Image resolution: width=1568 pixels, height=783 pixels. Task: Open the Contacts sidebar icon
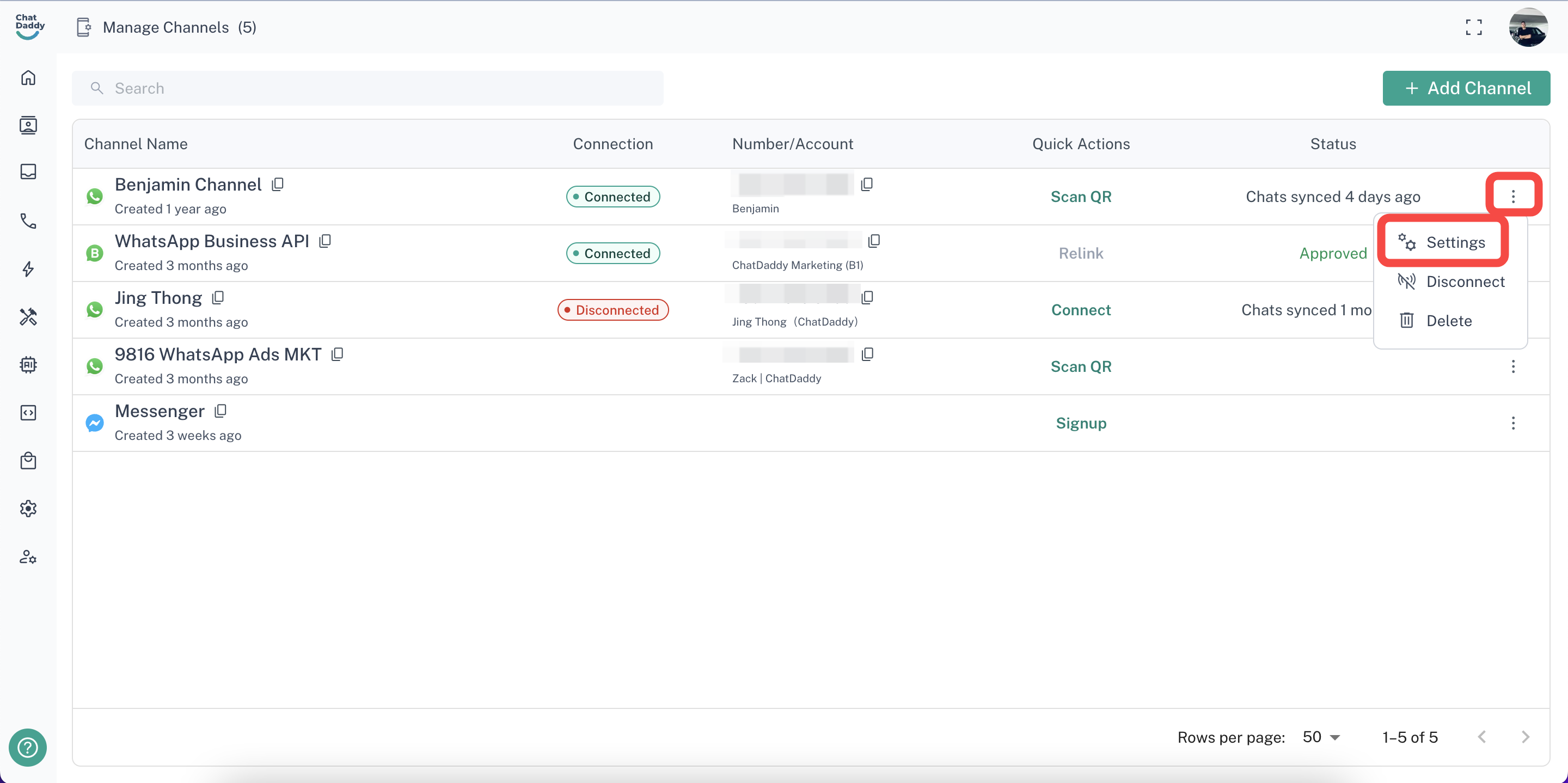point(28,125)
